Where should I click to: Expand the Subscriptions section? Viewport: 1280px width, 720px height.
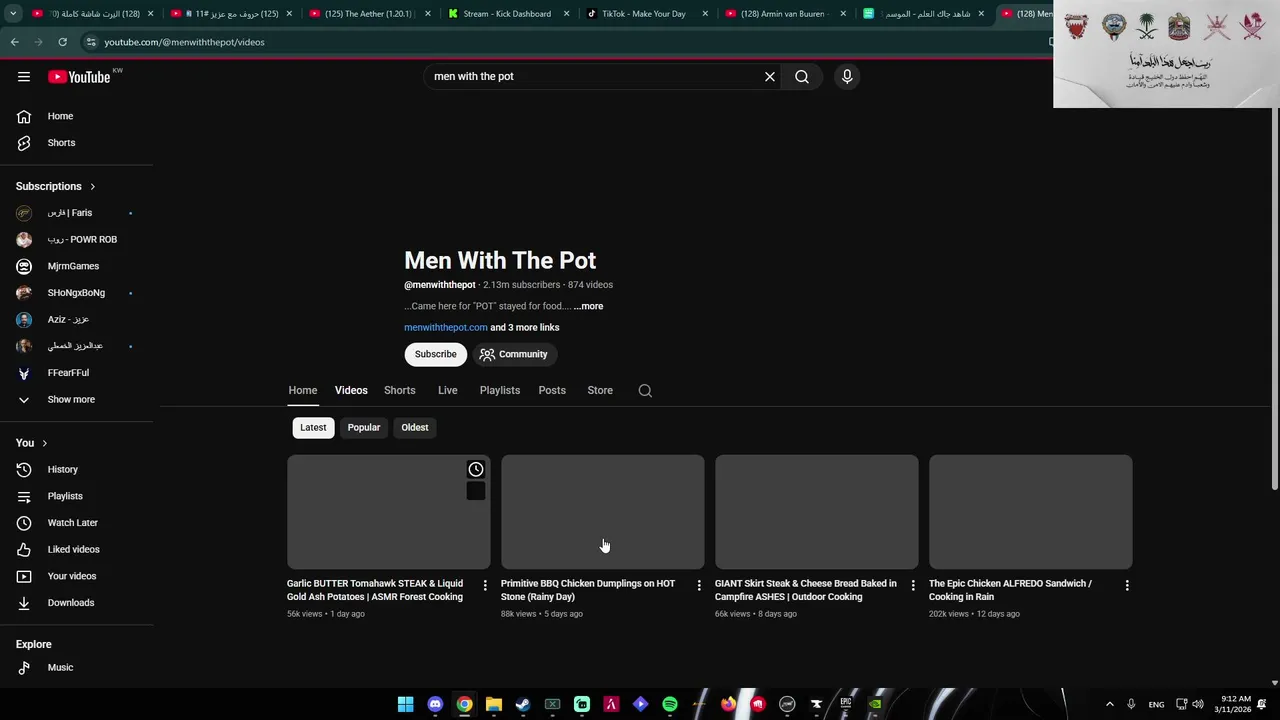(56, 186)
